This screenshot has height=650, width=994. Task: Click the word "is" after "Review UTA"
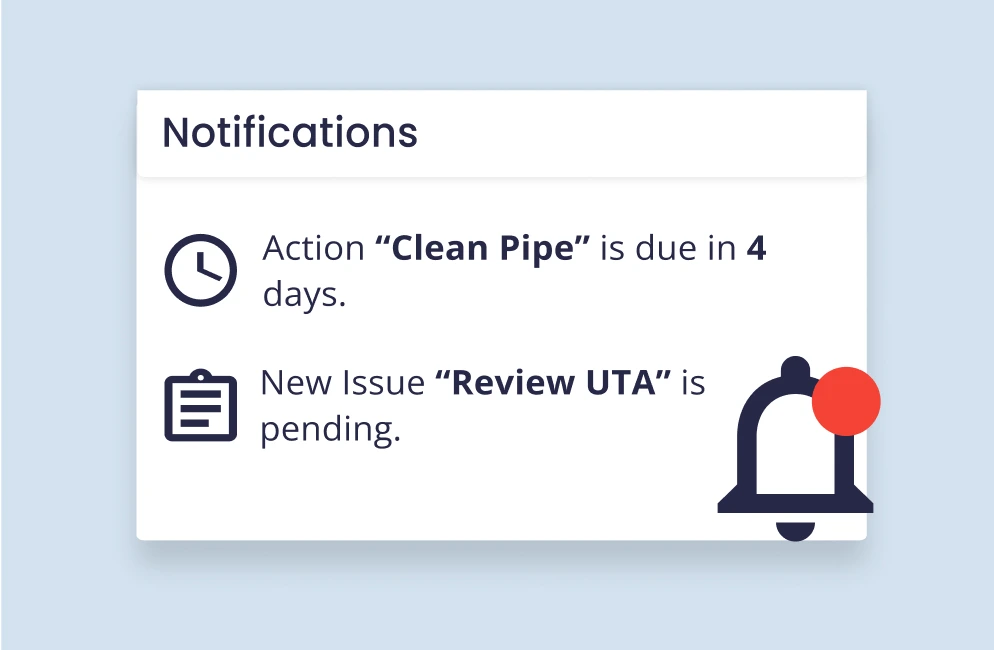click(x=694, y=382)
